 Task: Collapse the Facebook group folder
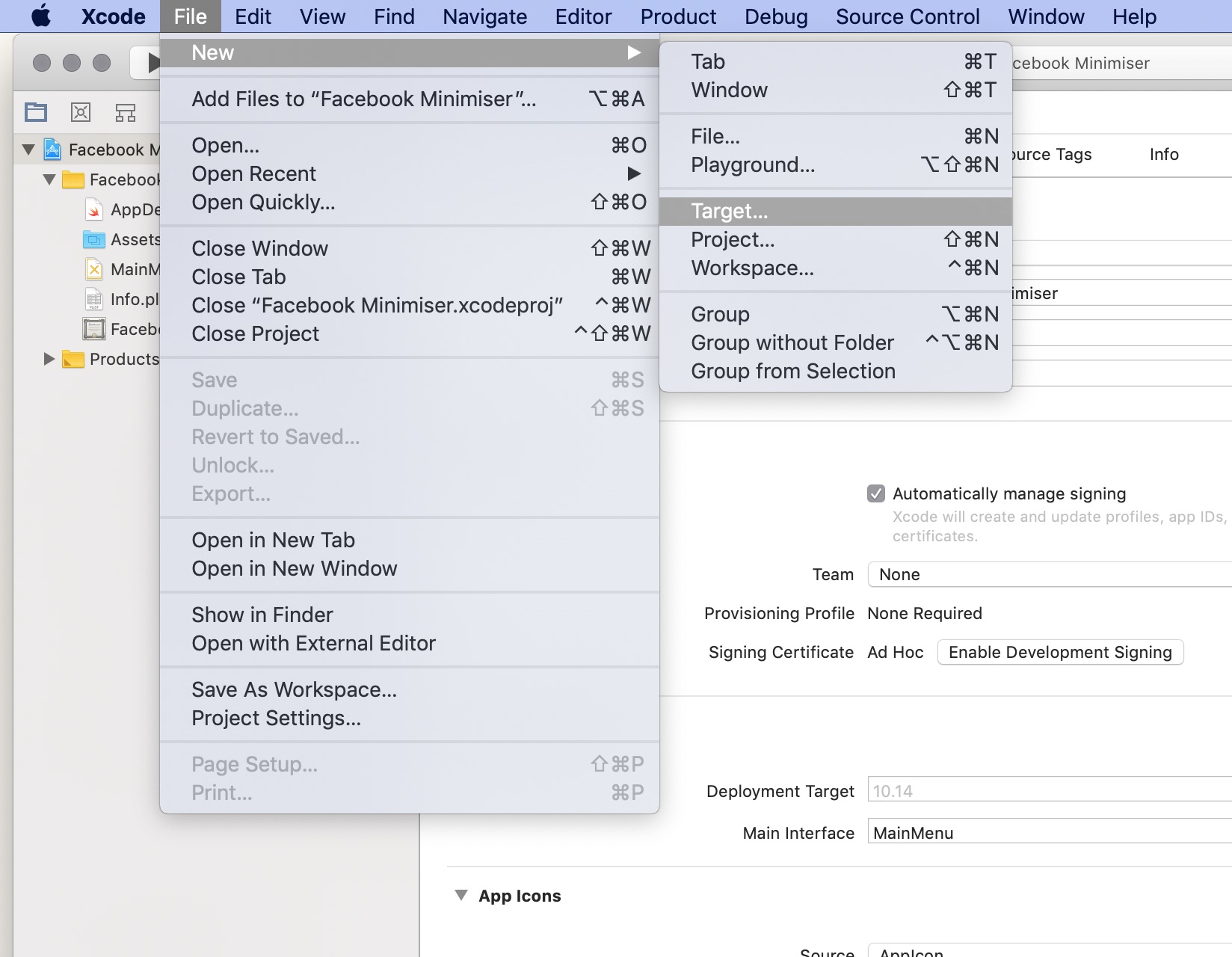(49, 179)
